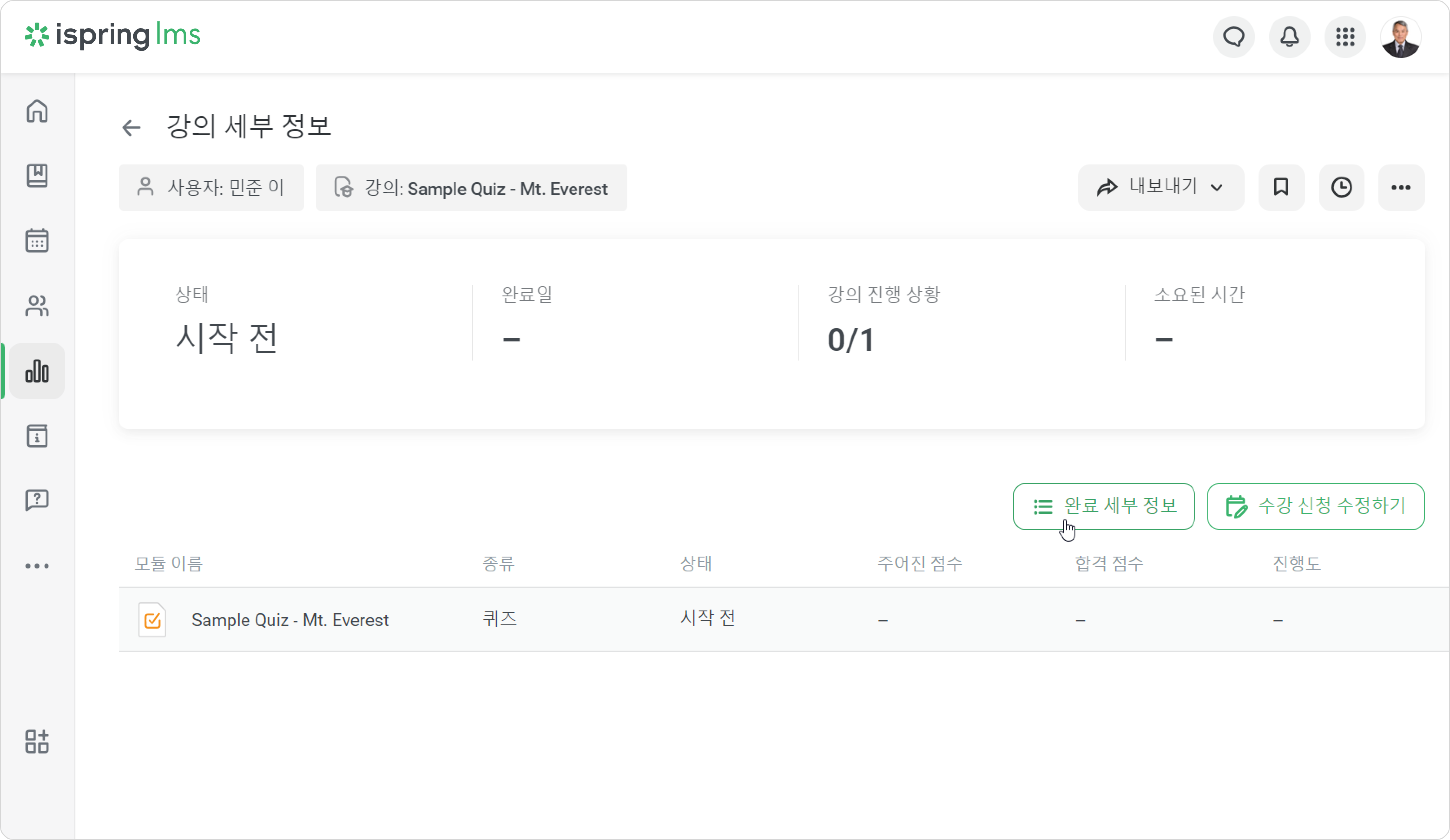1450x840 pixels.
Task: Open the users icon in sidebar
Action: coord(37,305)
